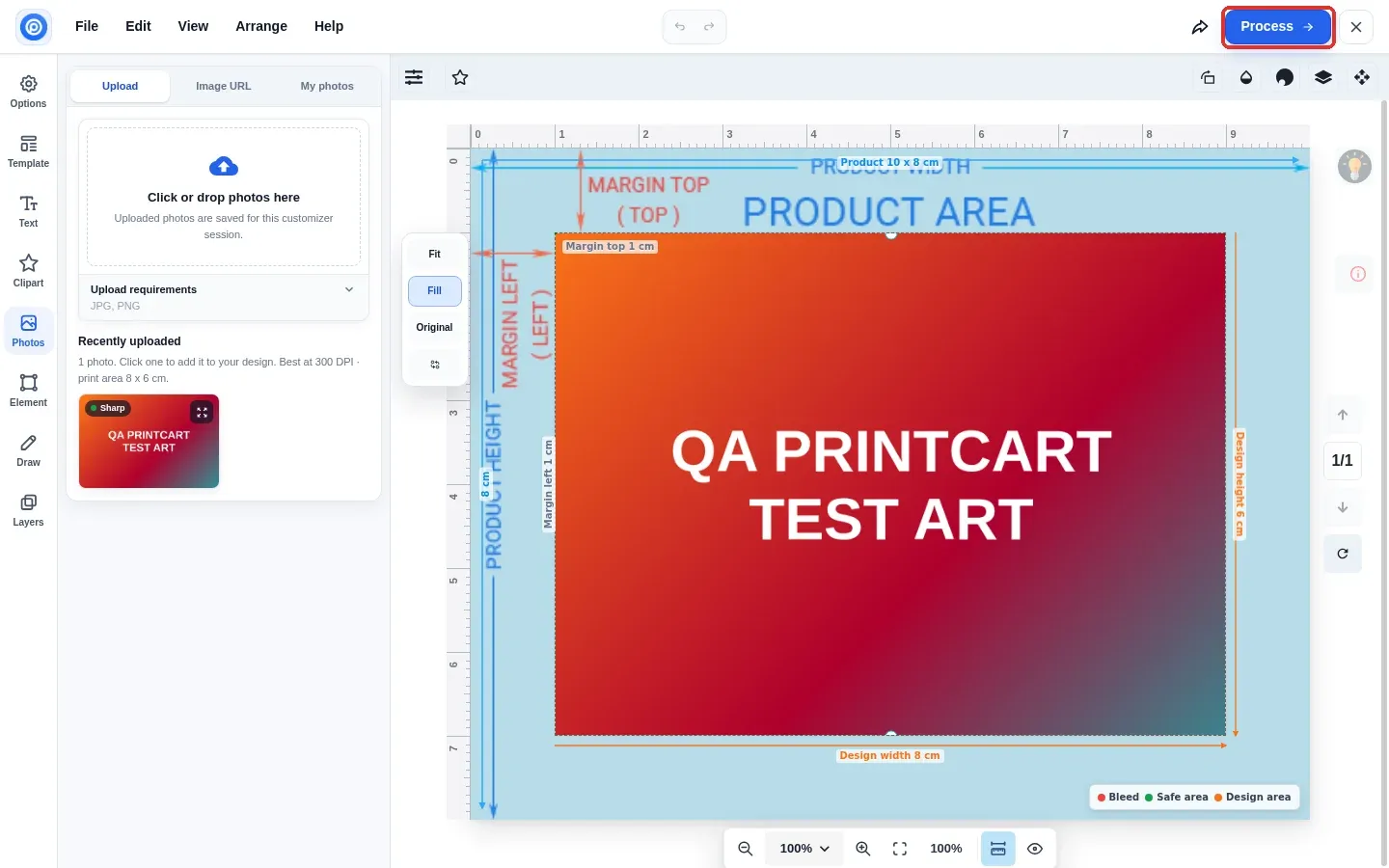Open the Arrange menu

click(261, 27)
